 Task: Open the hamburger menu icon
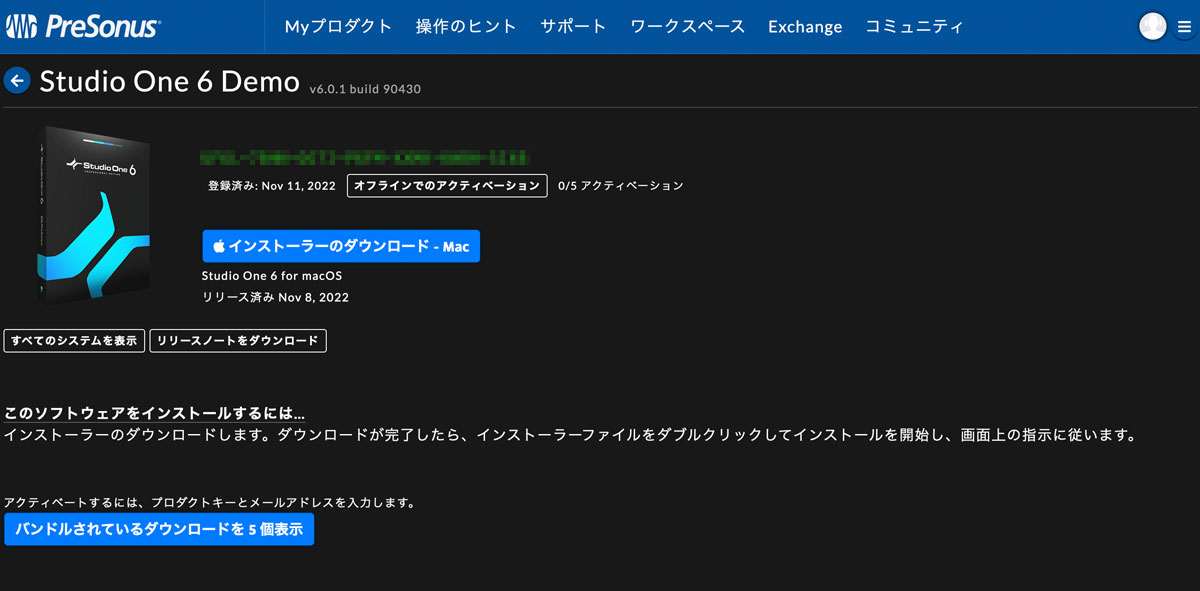pyautogui.click(x=1184, y=27)
